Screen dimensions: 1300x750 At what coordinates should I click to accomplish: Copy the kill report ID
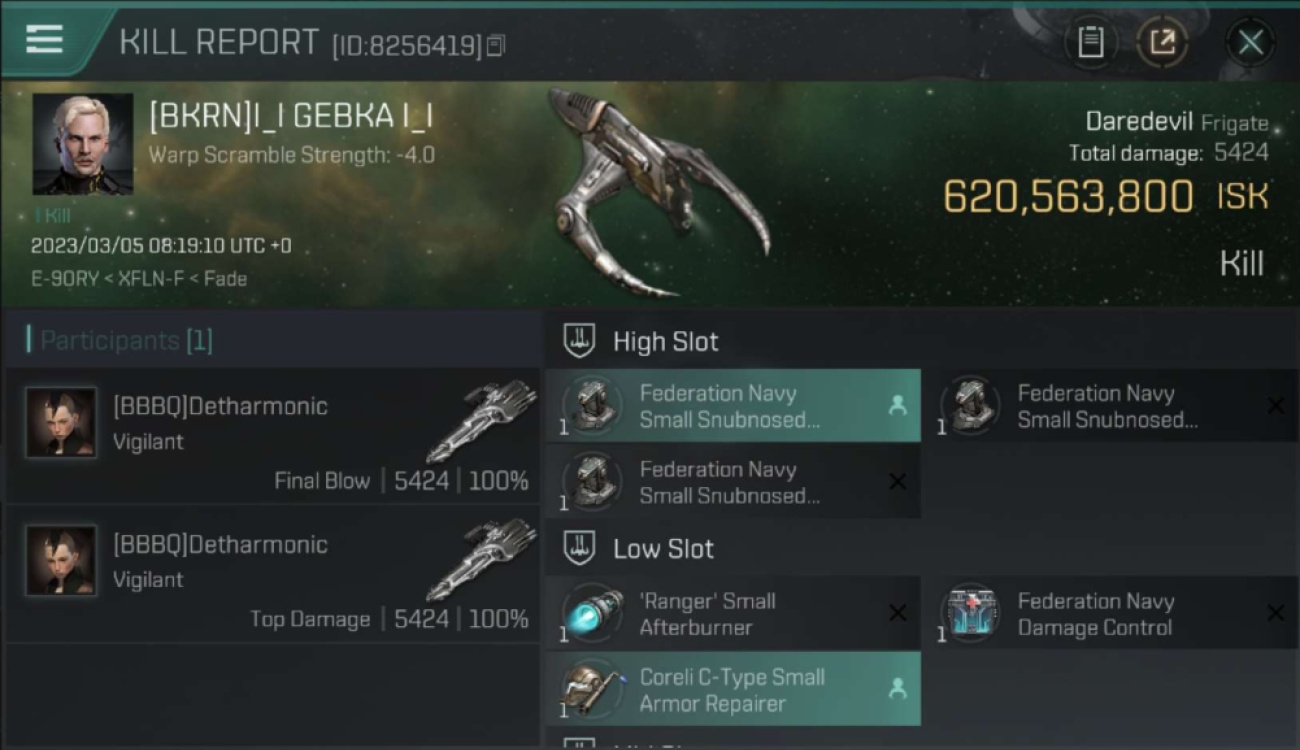coord(496,46)
